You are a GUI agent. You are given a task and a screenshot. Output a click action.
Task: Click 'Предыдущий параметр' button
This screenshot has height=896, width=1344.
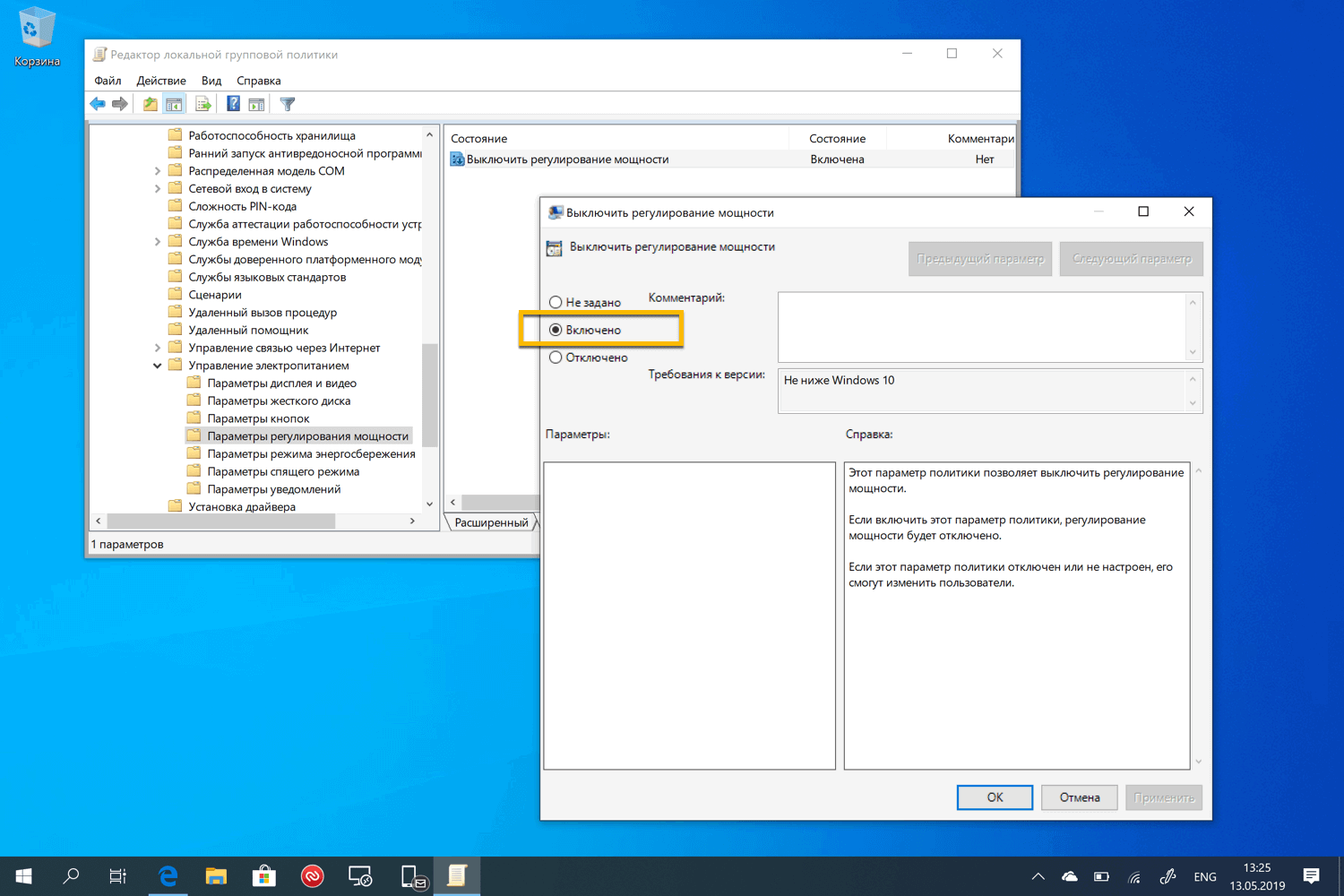coord(980,259)
